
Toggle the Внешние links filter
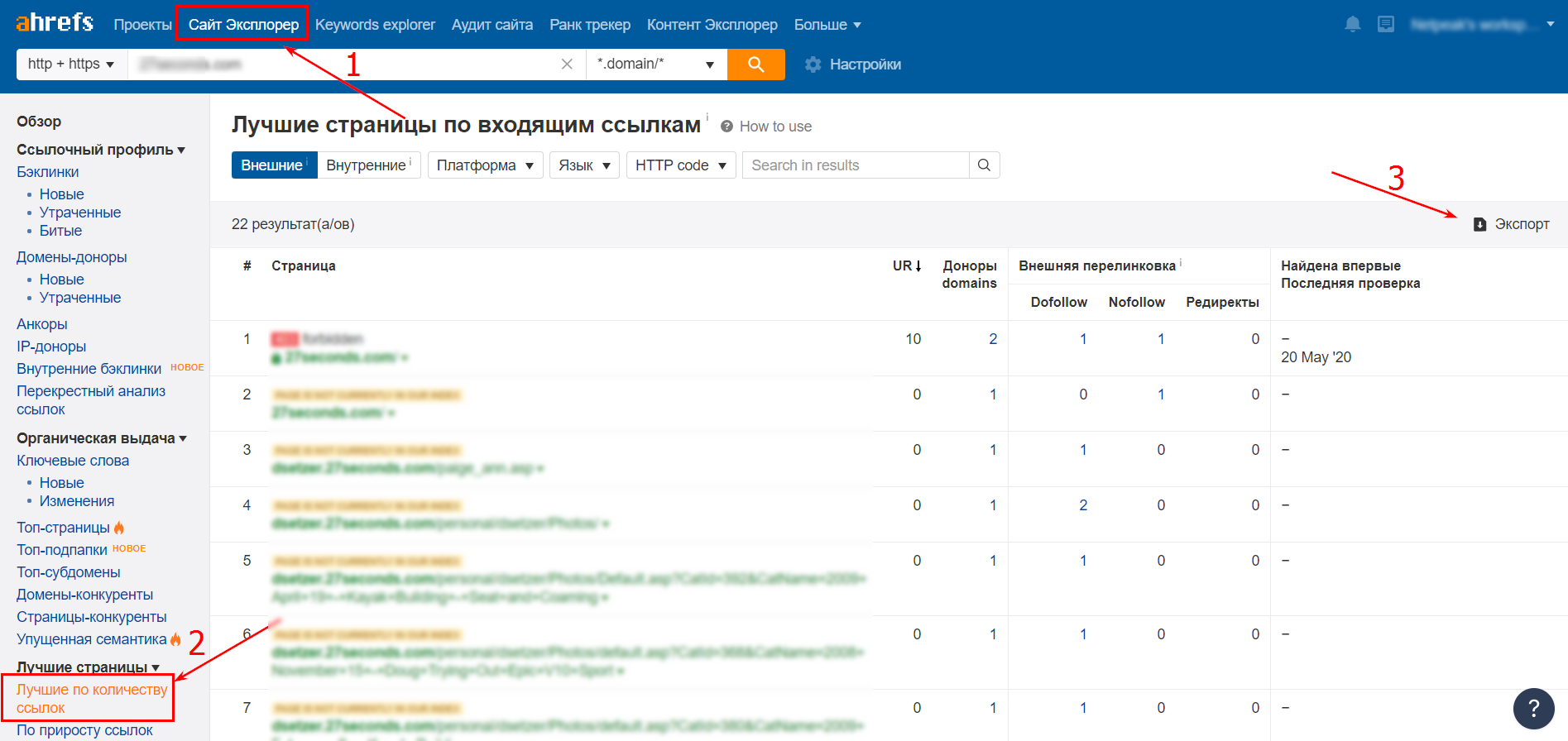pyautogui.click(x=274, y=165)
